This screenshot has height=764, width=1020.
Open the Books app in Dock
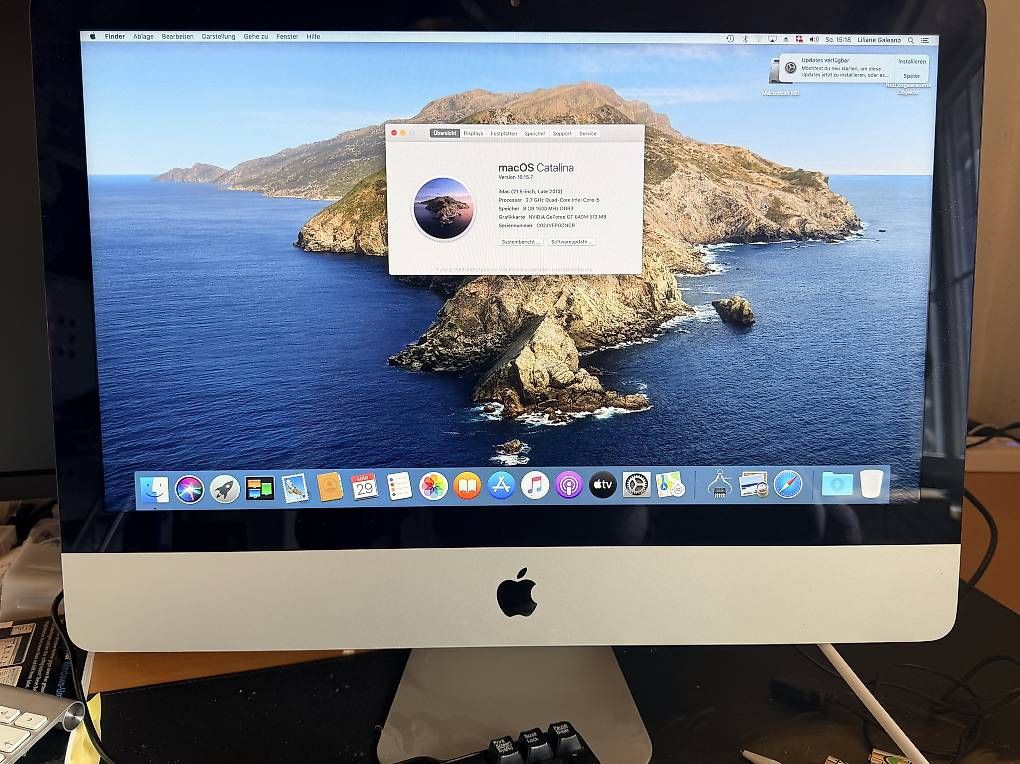467,485
